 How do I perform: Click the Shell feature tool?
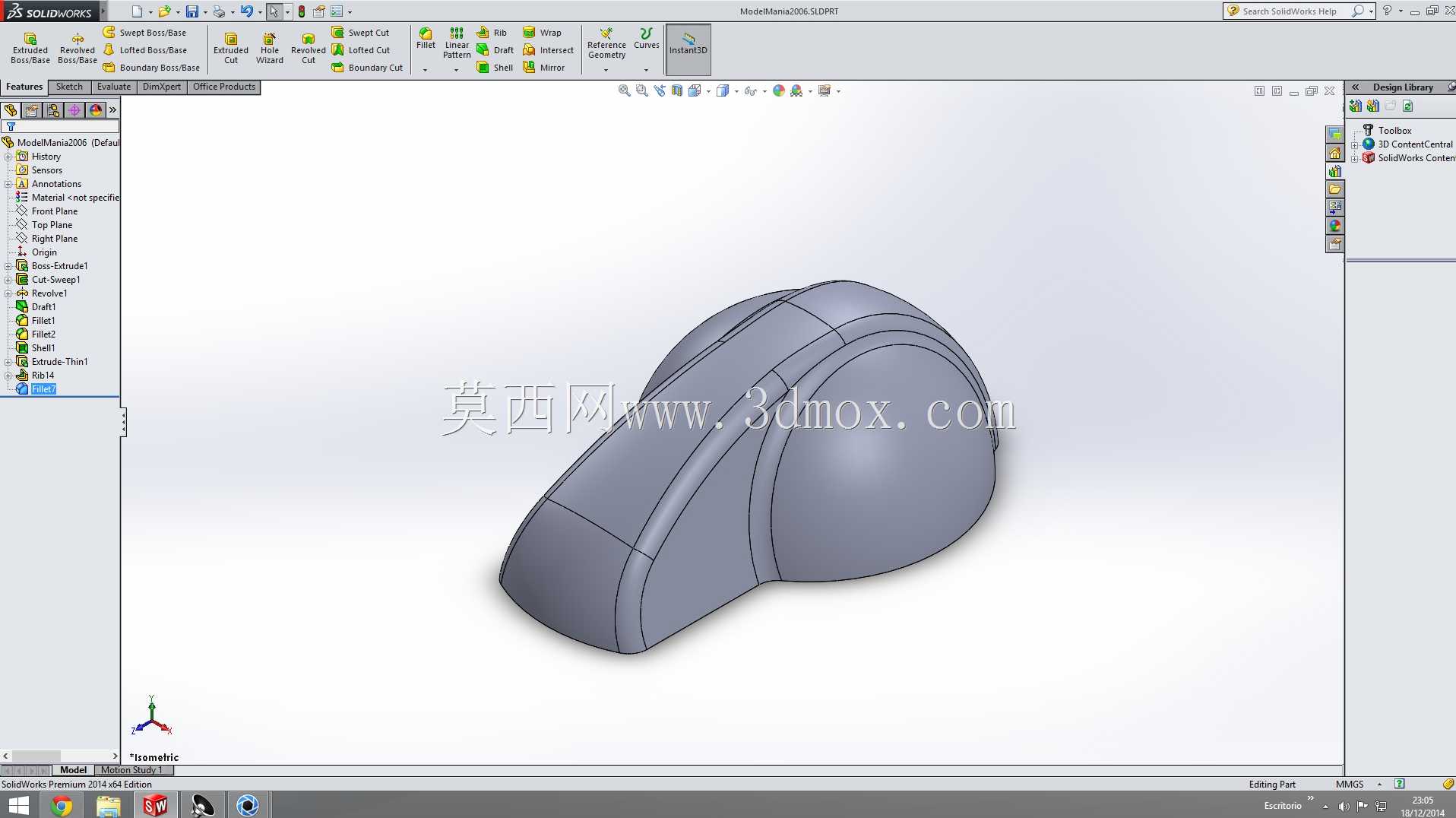click(495, 68)
